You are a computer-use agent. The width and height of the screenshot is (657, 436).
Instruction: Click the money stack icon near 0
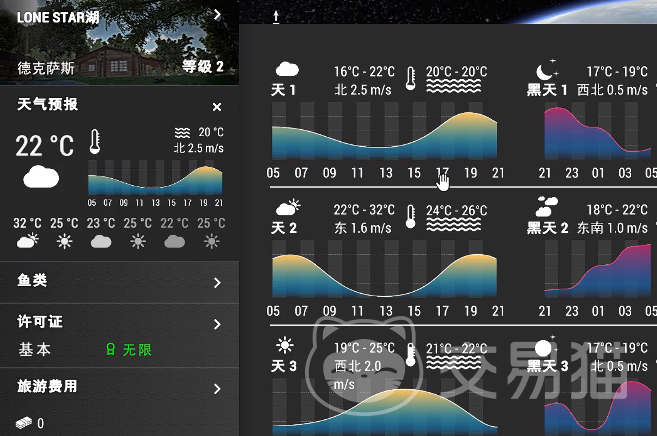(x=24, y=422)
